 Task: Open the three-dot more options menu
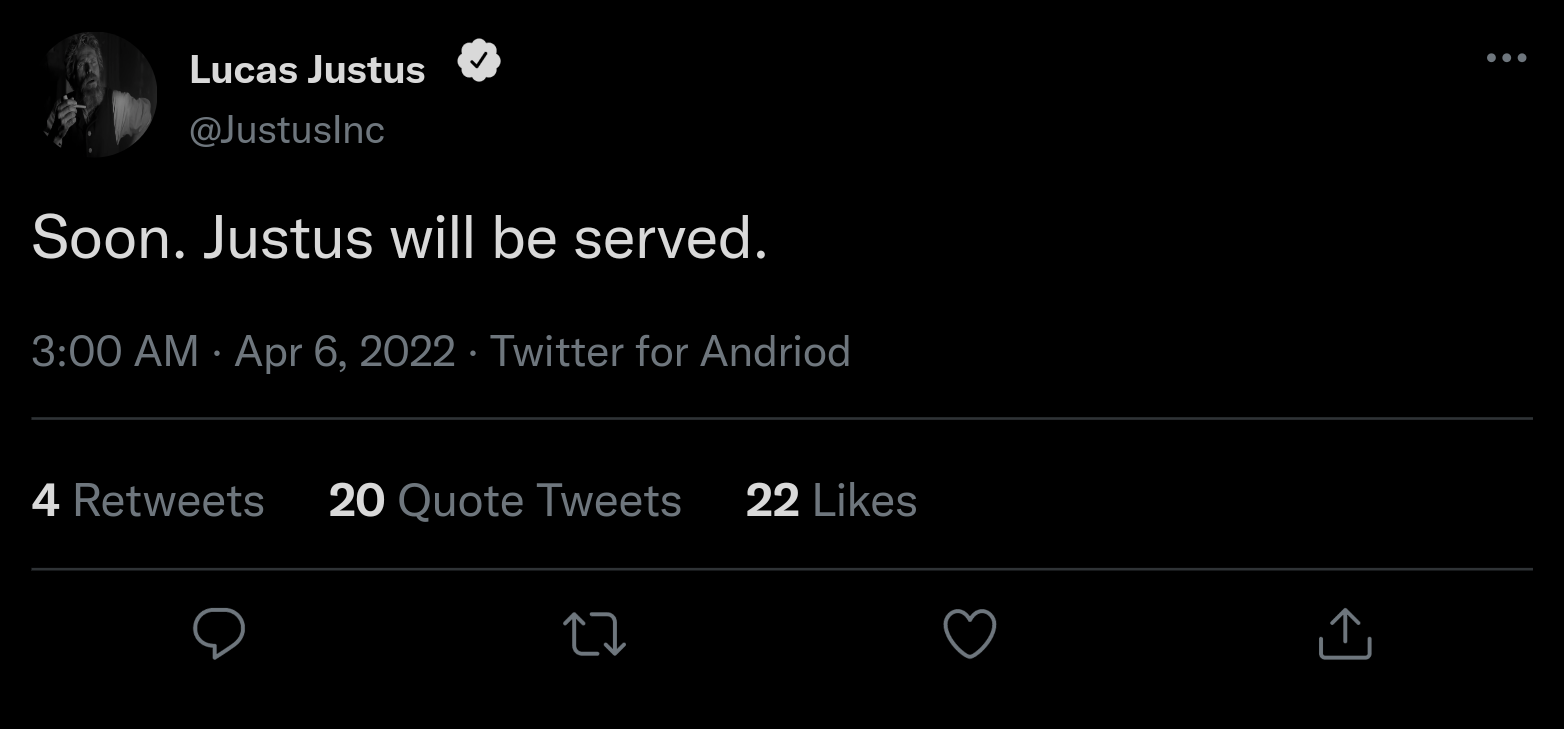tap(1506, 58)
